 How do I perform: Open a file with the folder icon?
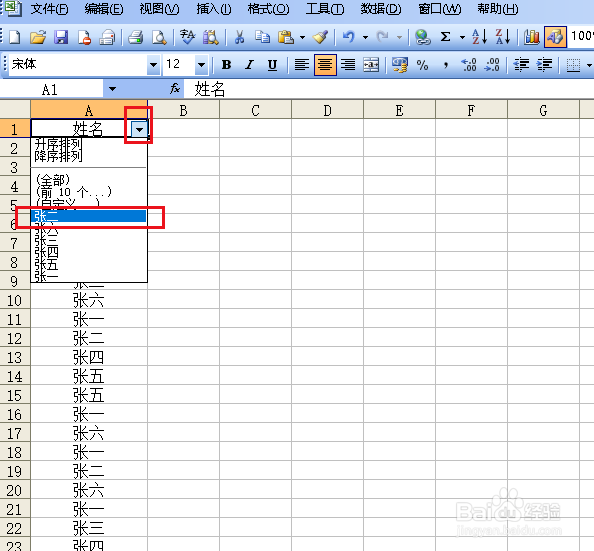[38, 37]
